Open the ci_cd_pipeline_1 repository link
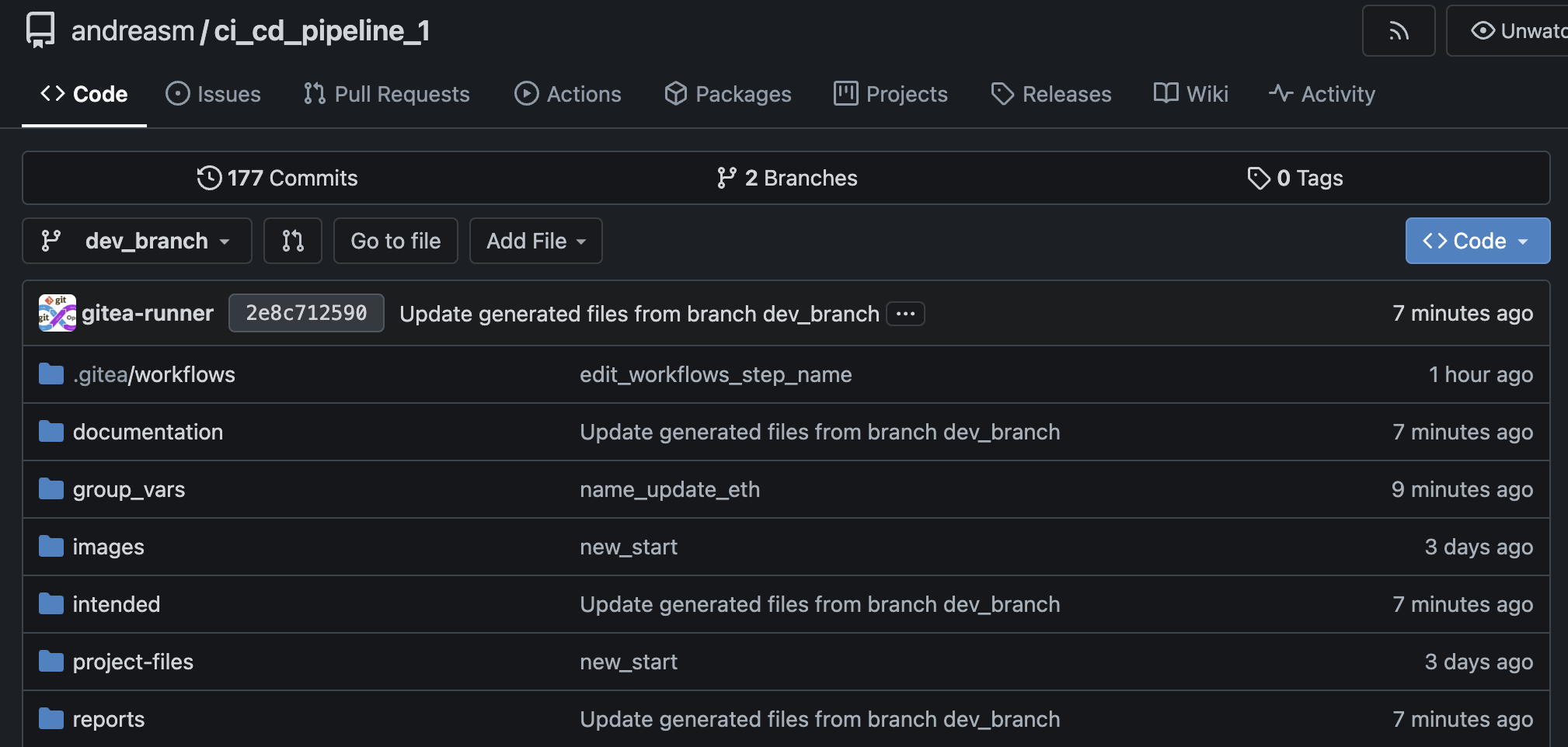The height and width of the screenshot is (747, 1568). [x=322, y=31]
